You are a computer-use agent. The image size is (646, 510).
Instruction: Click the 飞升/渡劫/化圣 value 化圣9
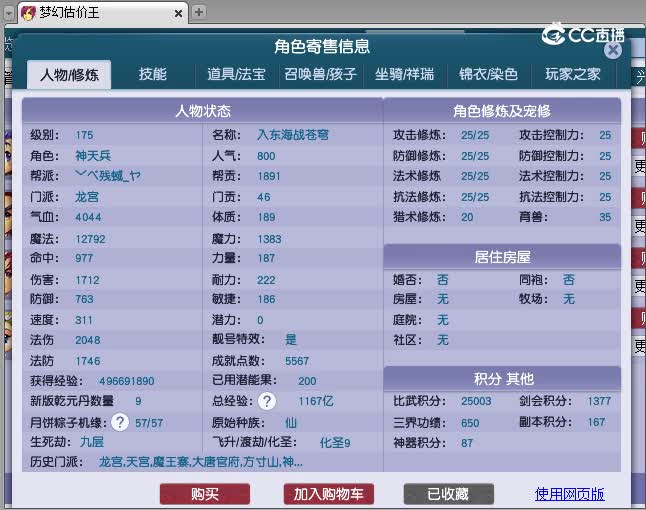335,443
